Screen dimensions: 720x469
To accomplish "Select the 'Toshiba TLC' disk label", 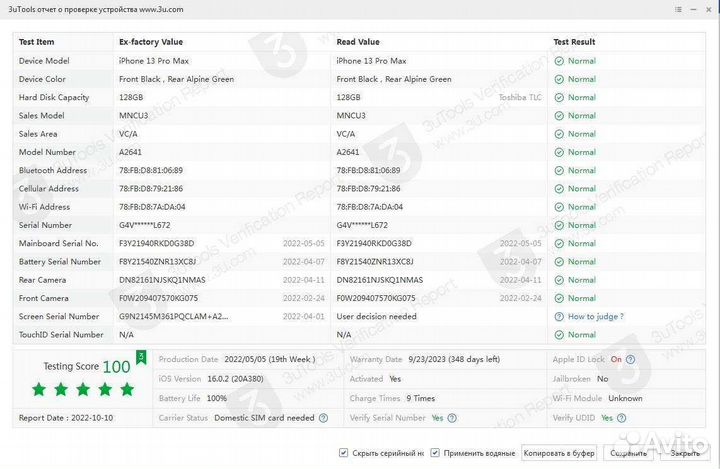I will click(x=520, y=97).
